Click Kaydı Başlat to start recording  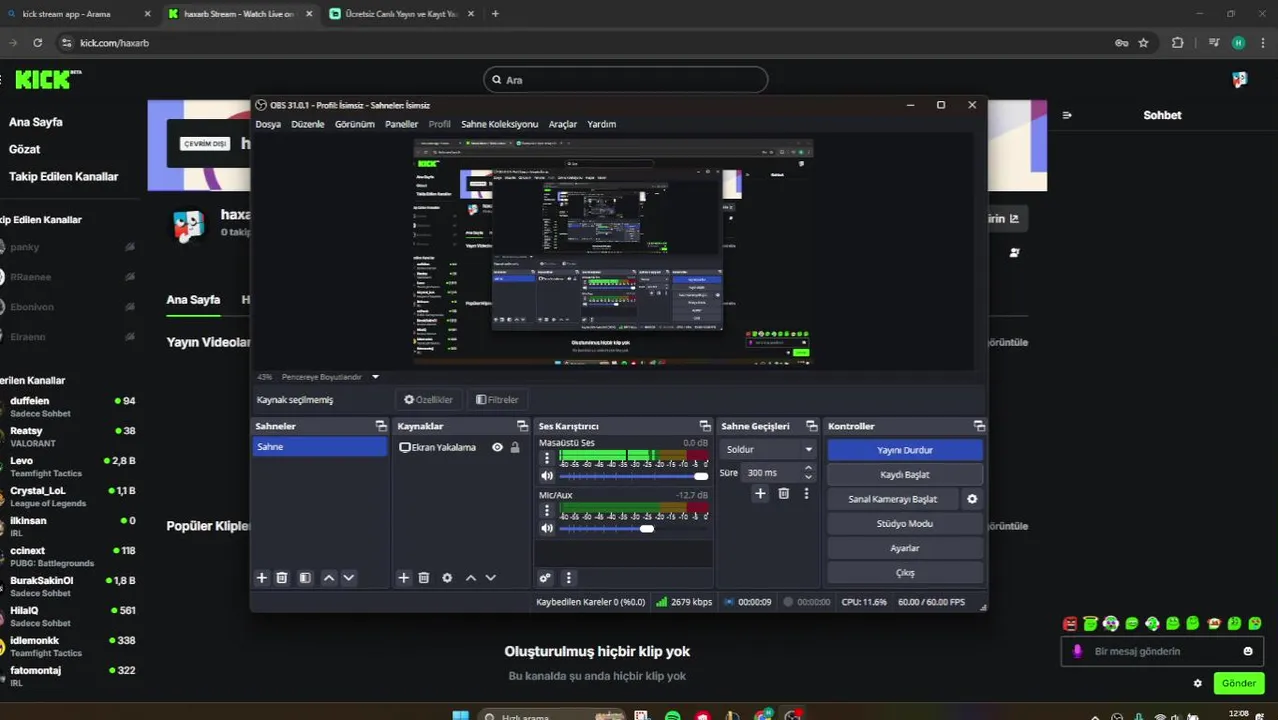point(905,475)
